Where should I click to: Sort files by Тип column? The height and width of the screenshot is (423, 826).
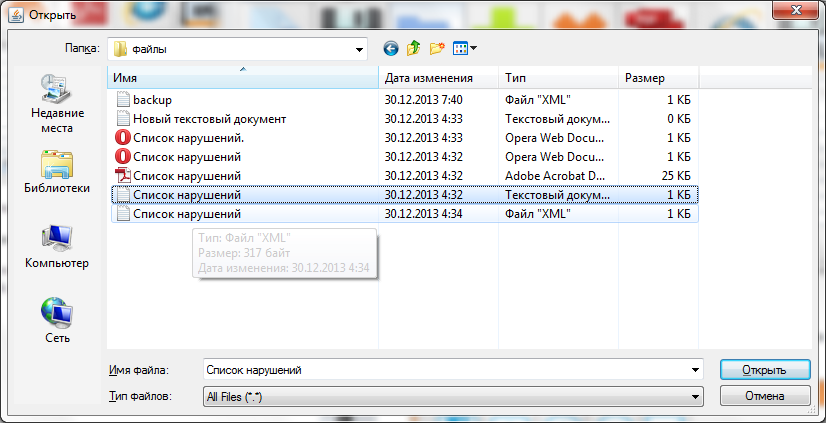tap(558, 78)
